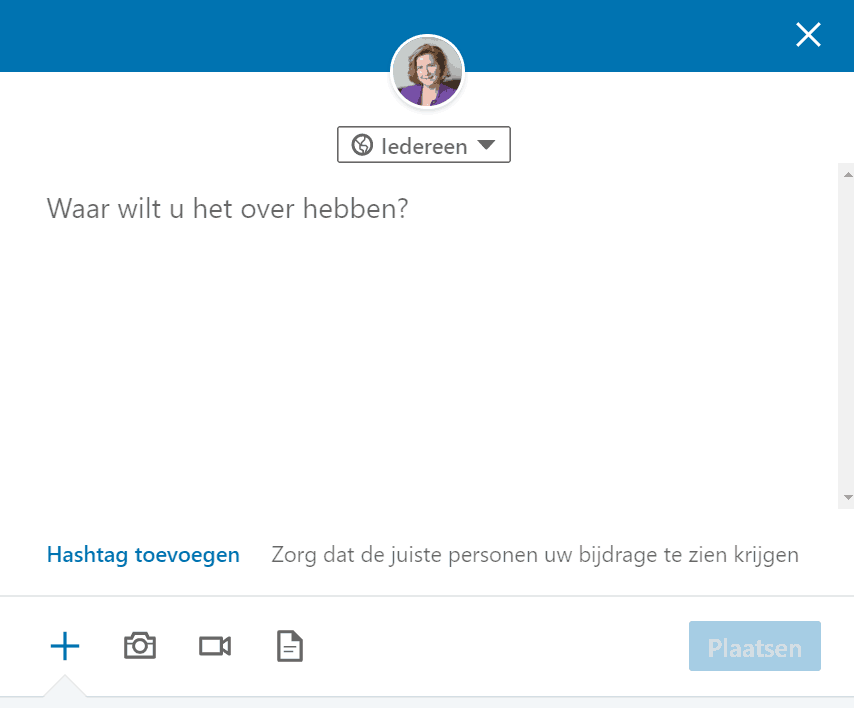Click the vertical scrollbar track
The width and height of the screenshot is (854, 708).
tap(846, 336)
